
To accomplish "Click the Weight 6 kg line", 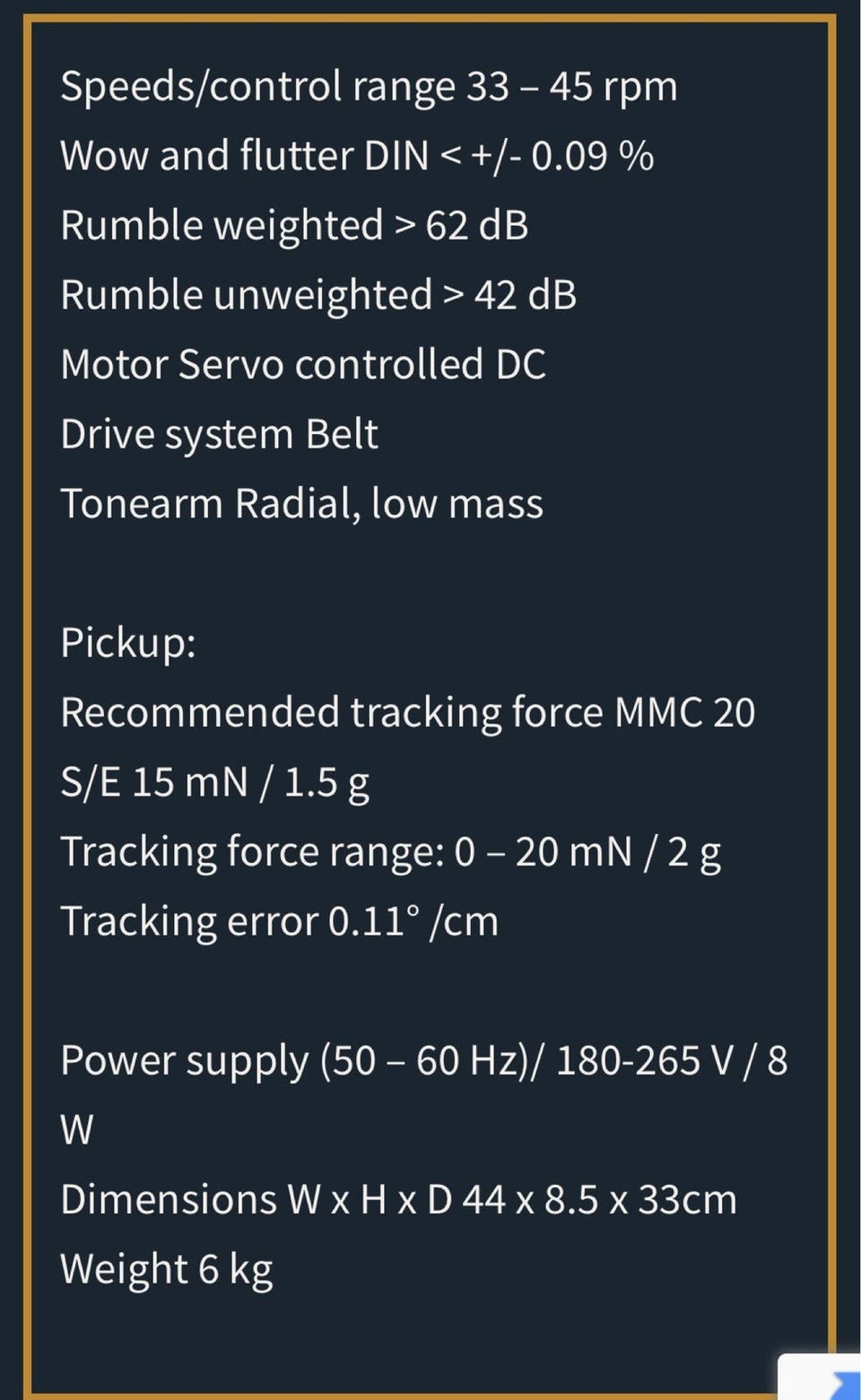I will click(x=166, y=1270).
